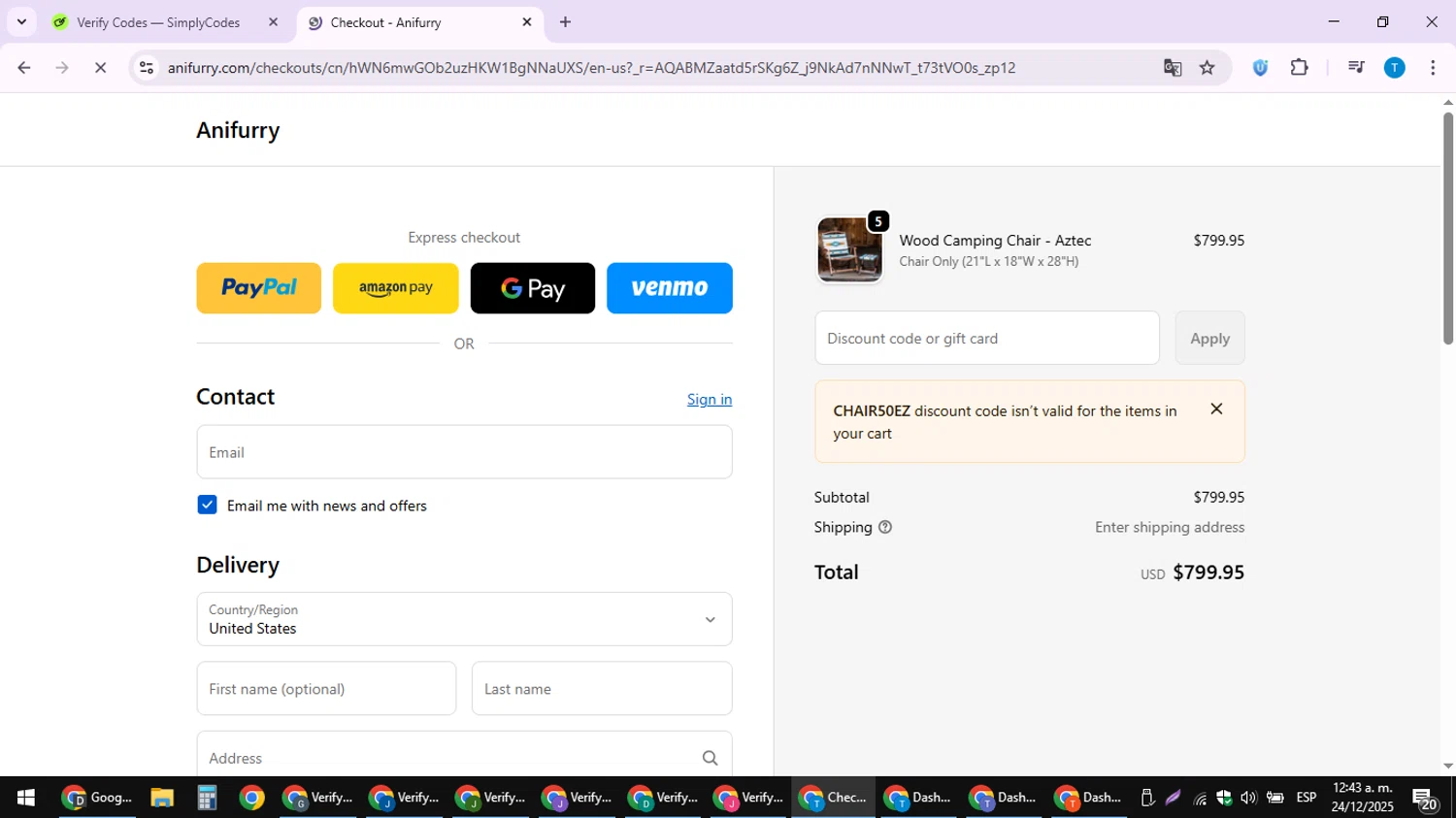Open a new browser tab
The height and width of the screenshot is (818, 1456).
tap(565, 21)
